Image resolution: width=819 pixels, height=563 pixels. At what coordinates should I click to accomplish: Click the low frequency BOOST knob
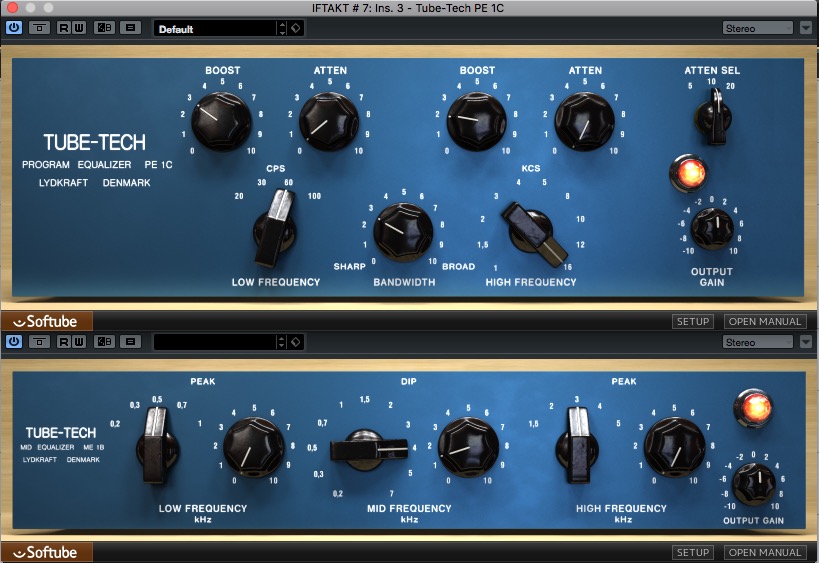click(221, 122)
